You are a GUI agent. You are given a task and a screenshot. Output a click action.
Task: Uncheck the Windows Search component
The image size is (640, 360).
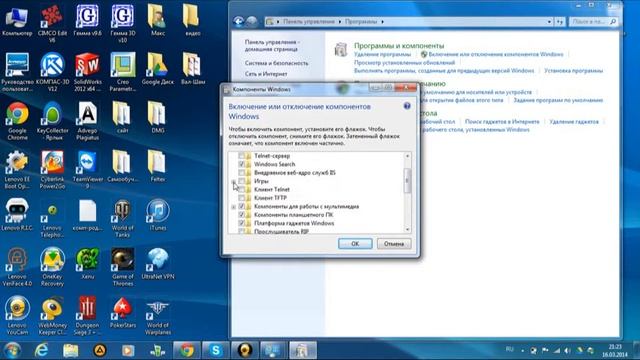[x=241, y=164]
